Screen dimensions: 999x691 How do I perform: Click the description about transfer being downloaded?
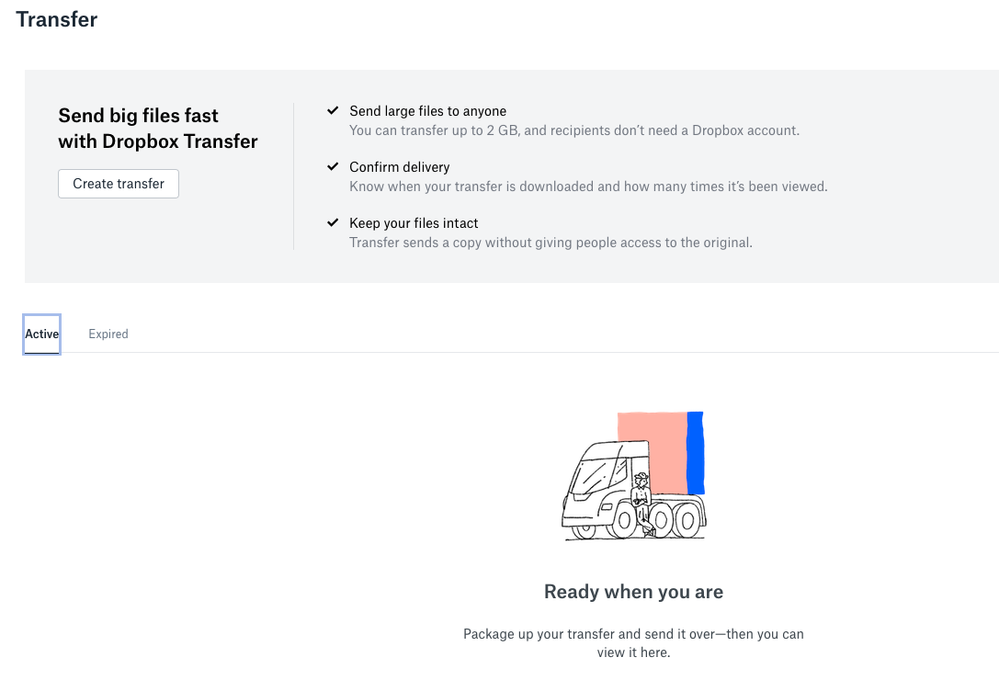[588, 186]
